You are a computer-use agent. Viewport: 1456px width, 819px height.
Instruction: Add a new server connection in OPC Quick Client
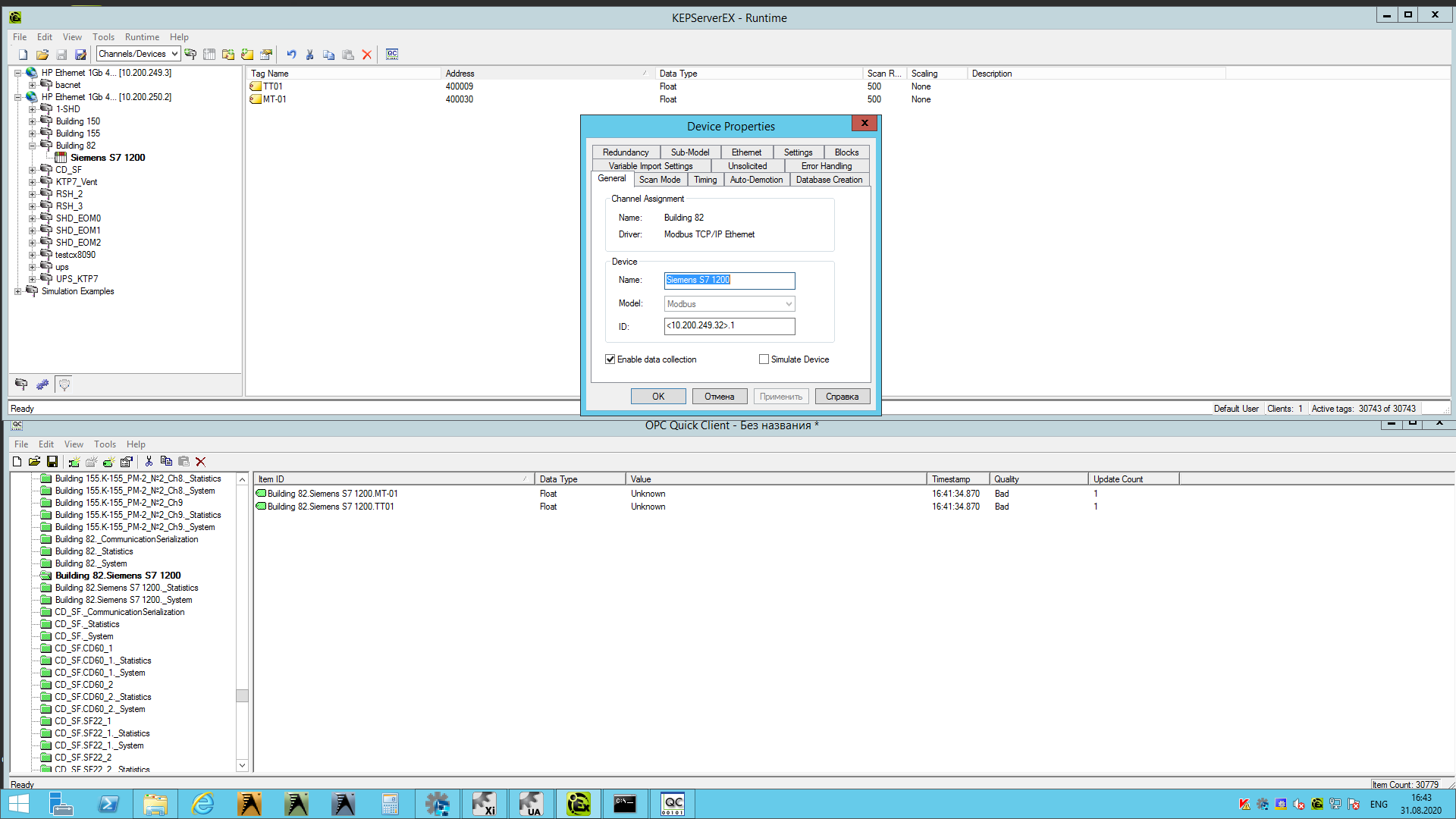74,461
